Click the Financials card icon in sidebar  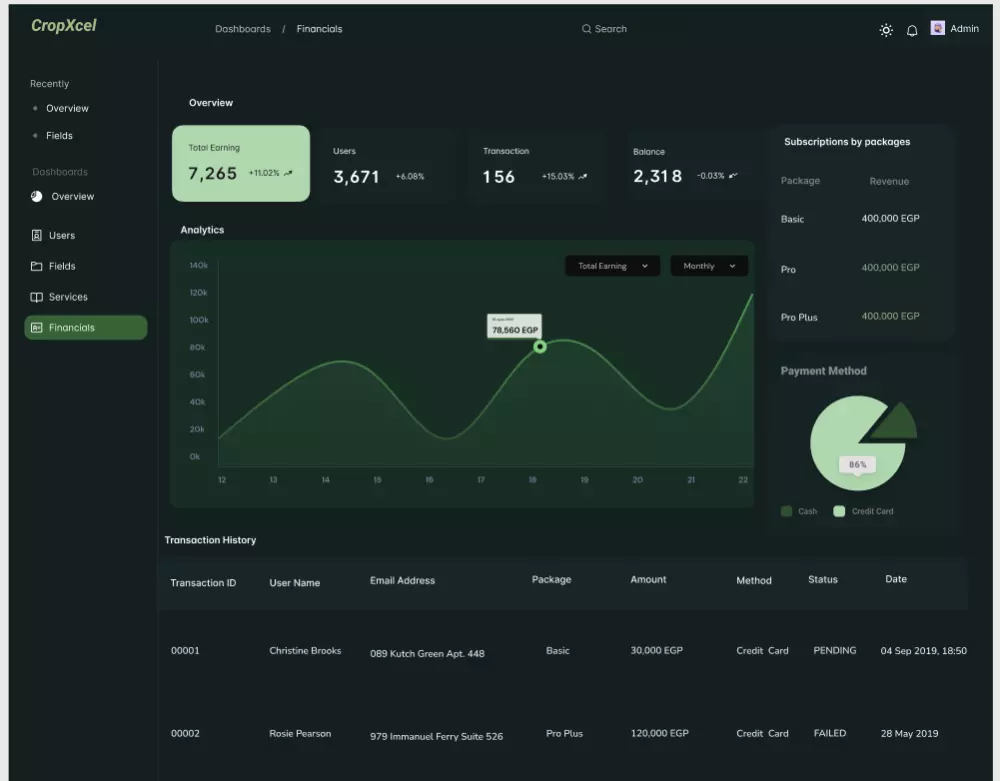[x=36, y=327]
